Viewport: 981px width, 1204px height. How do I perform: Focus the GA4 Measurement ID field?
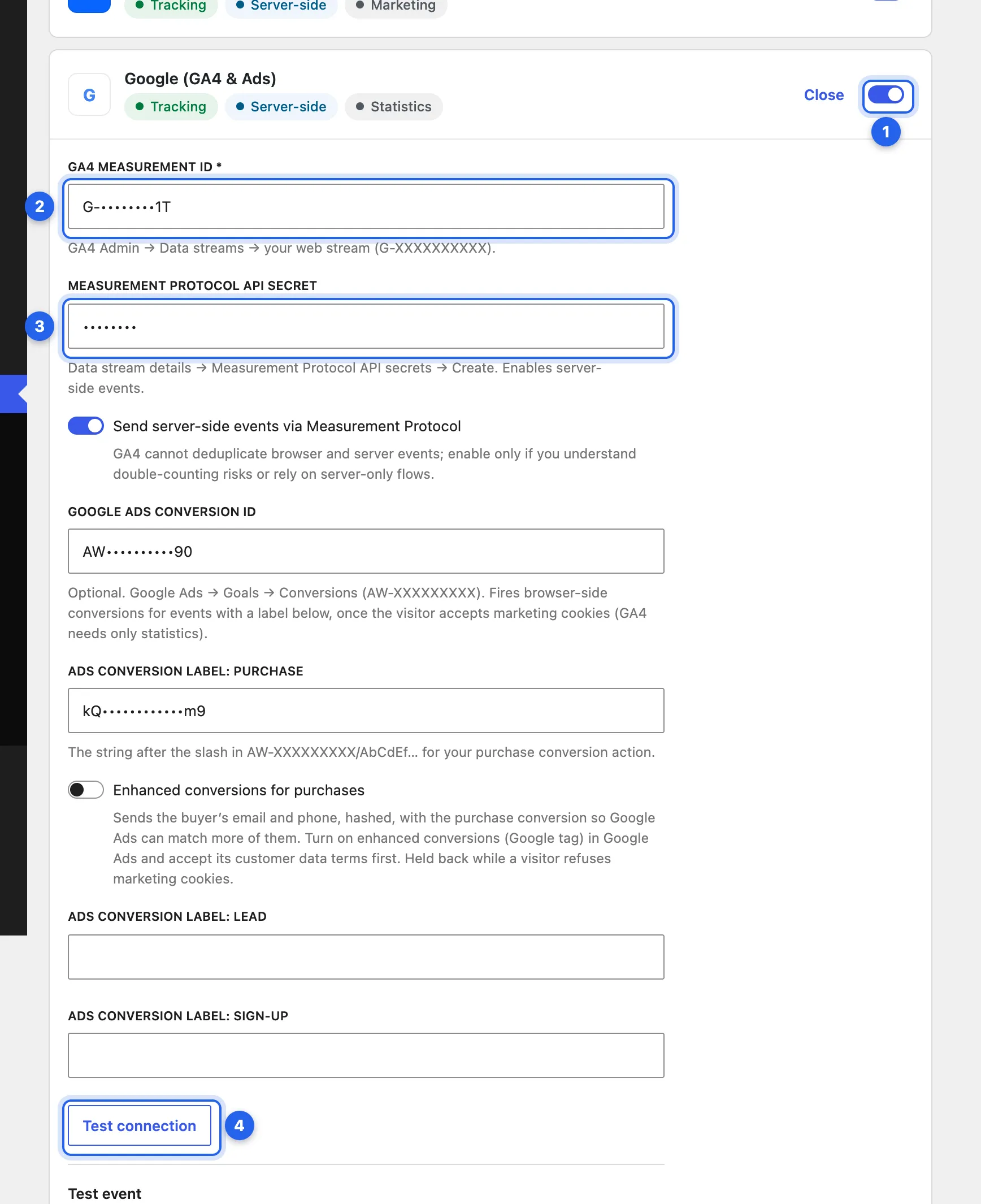tap(366, 206)
